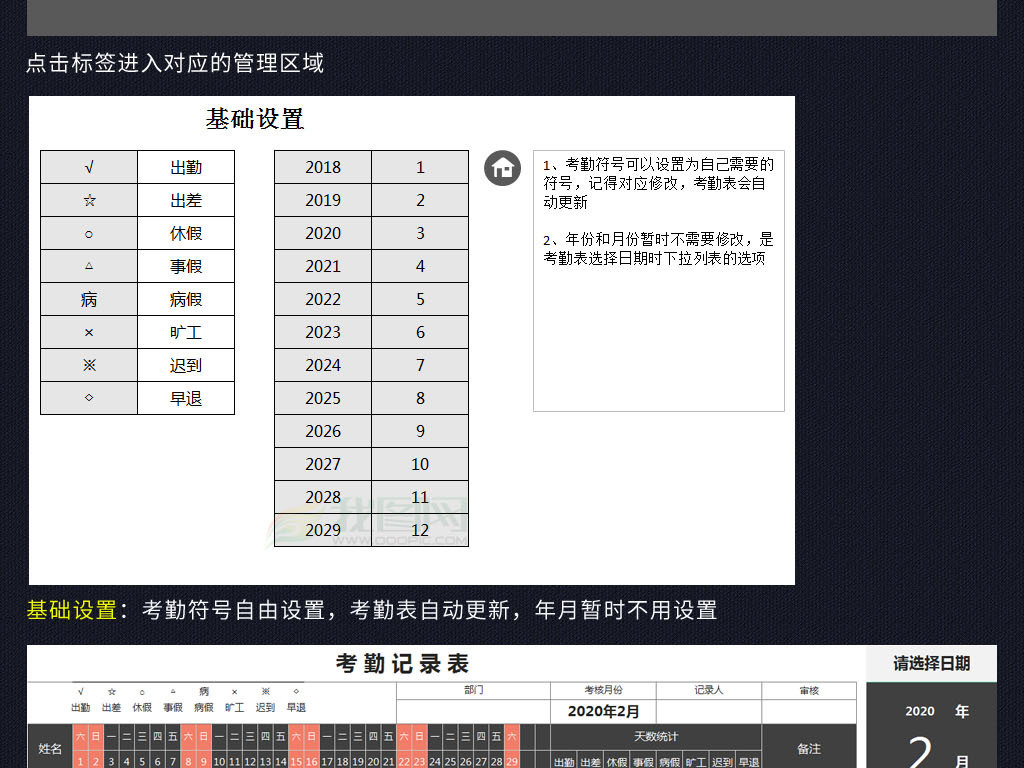Viewport: 1024px width, 768px height.
Task: Select the month 12 cell
Action: coord(420,530)
